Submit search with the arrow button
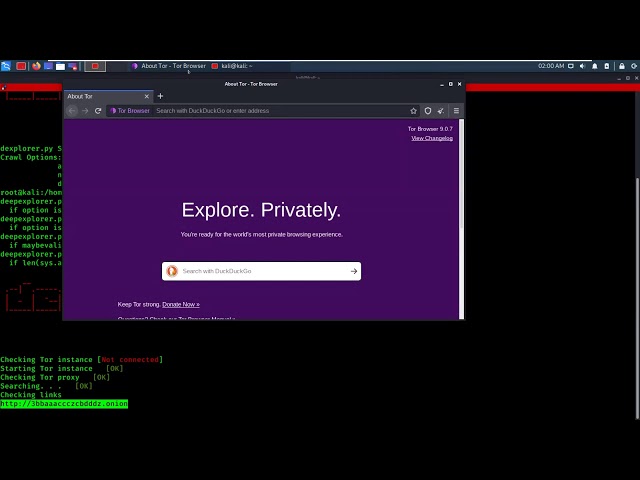This screenshot has height=480, width=640. [x=353, y=271]
